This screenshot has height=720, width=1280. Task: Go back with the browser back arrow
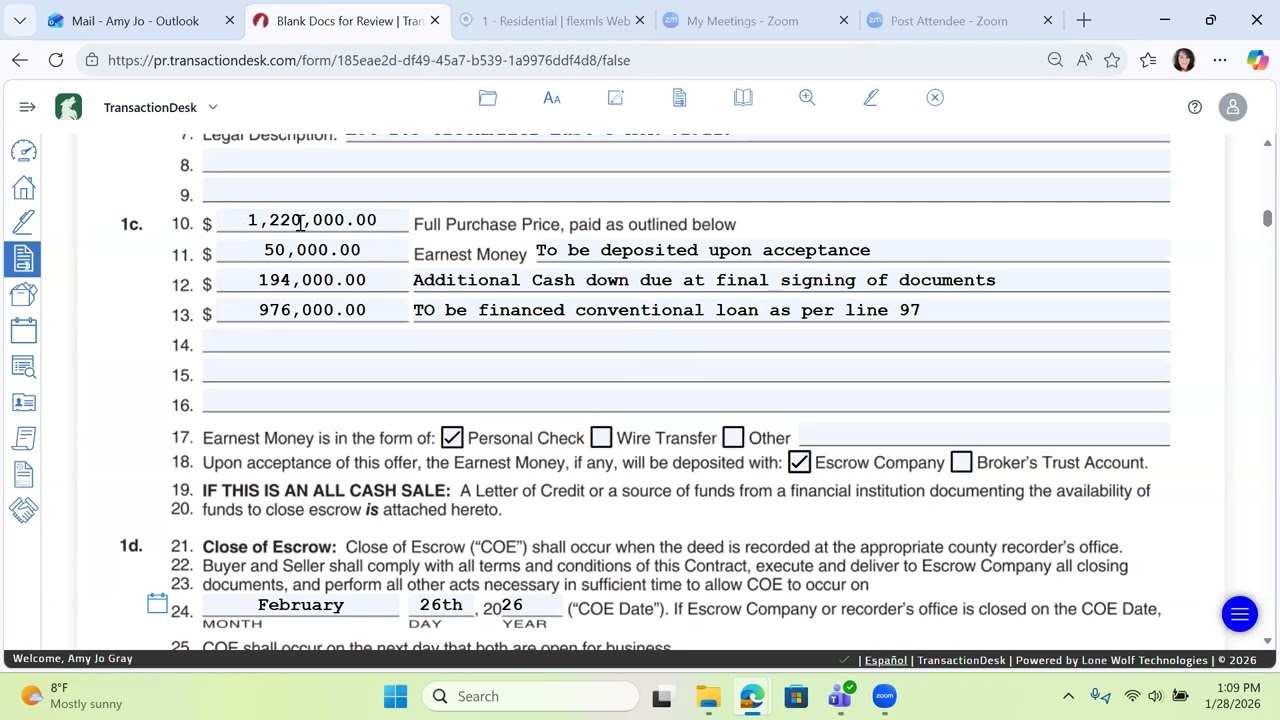pyautogui.click(x=20, y=60)
